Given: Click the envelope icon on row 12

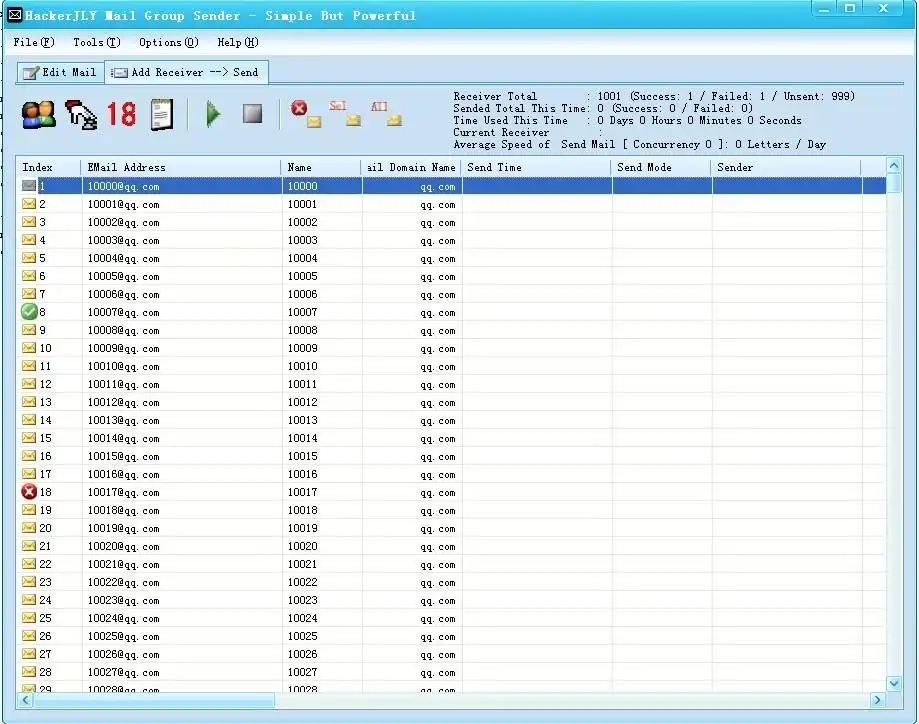Looking at the screenshot, I should (x=29, y=384).
